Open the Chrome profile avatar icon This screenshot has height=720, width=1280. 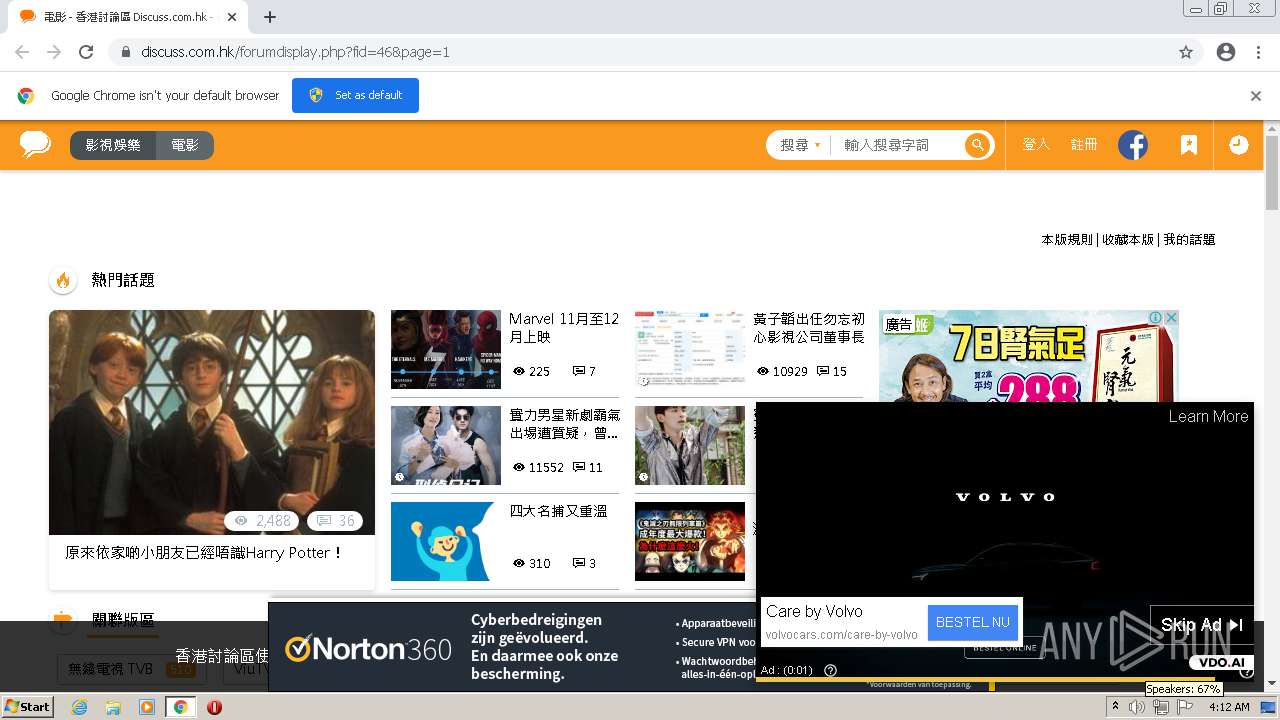(1226, 52)
